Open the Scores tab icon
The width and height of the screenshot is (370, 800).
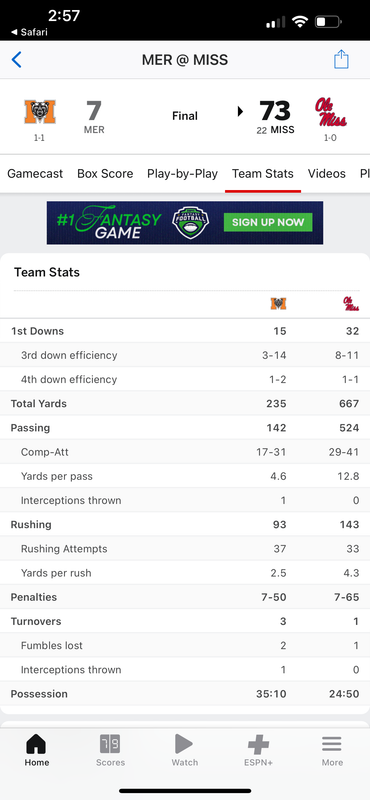click(x=110, y=744)
